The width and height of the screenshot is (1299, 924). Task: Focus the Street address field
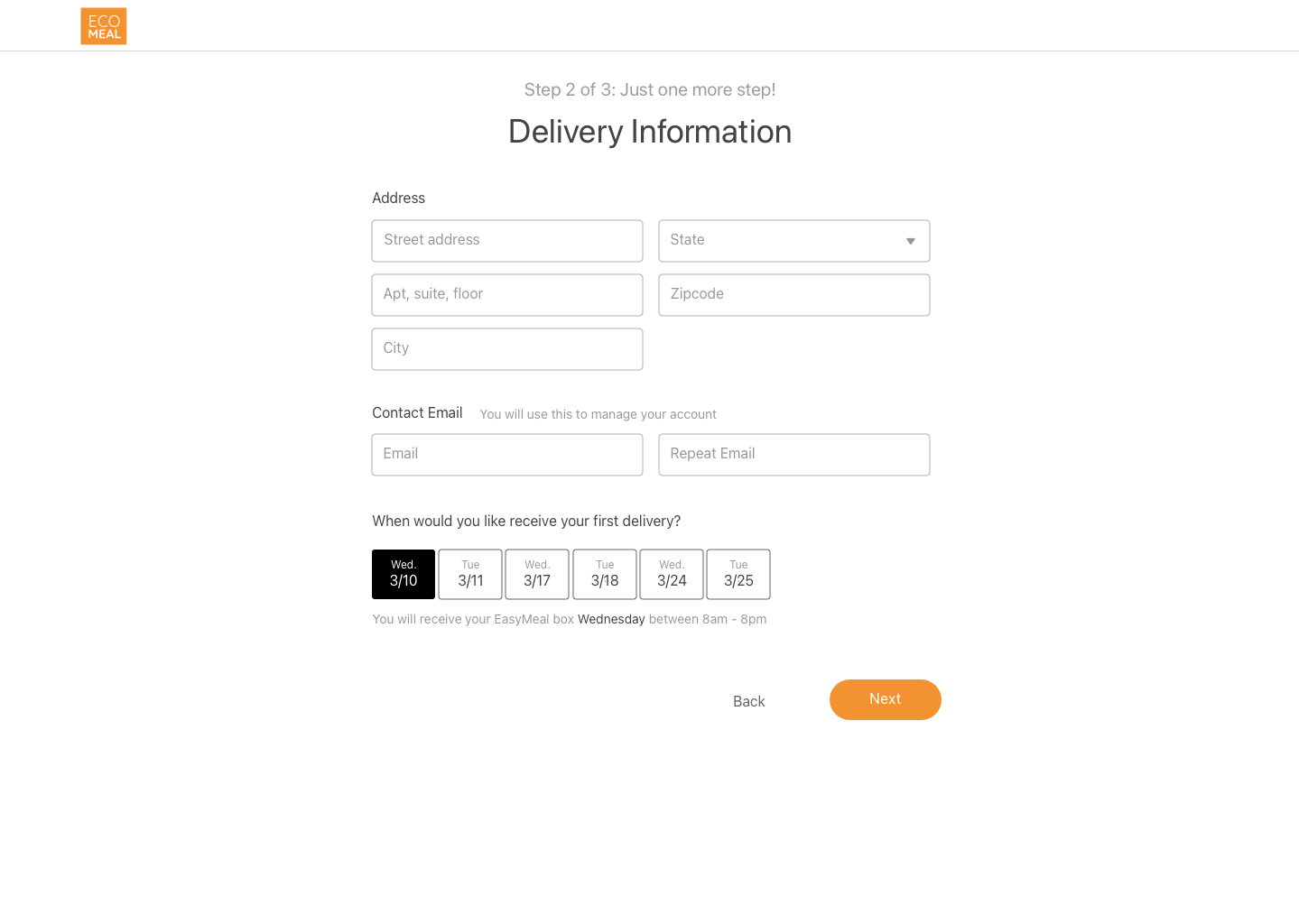(507, 241)
